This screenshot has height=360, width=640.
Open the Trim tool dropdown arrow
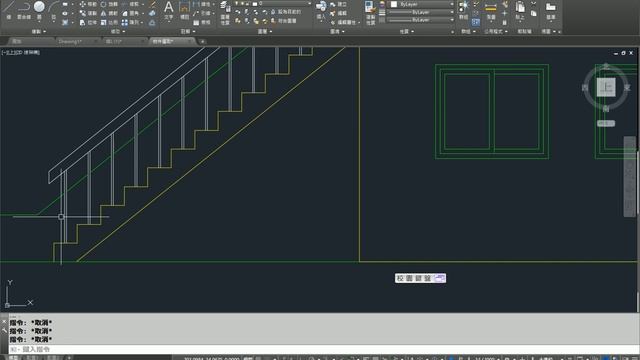click(143, 4)
